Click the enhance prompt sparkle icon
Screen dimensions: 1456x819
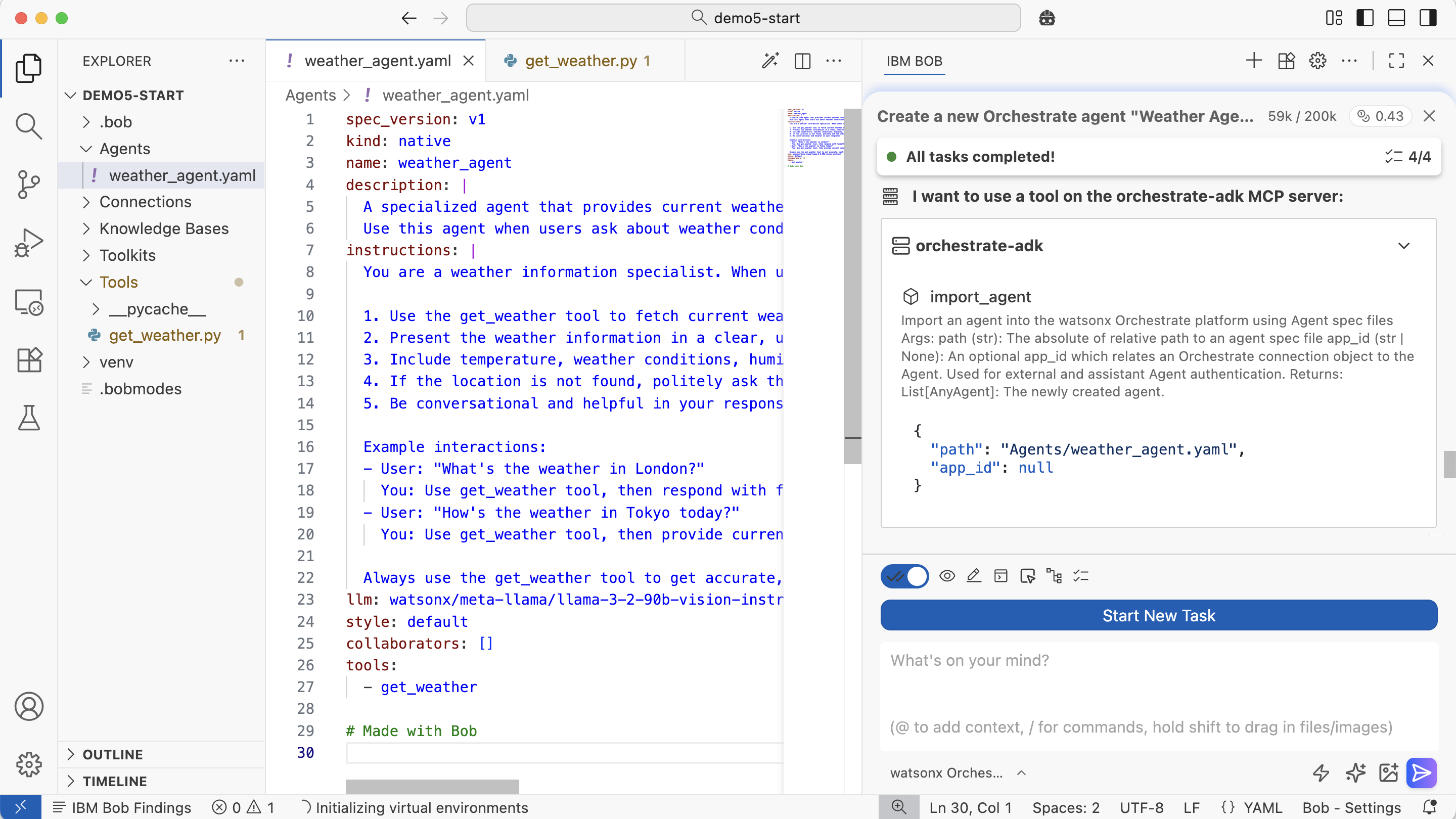tap(1355, 772)
